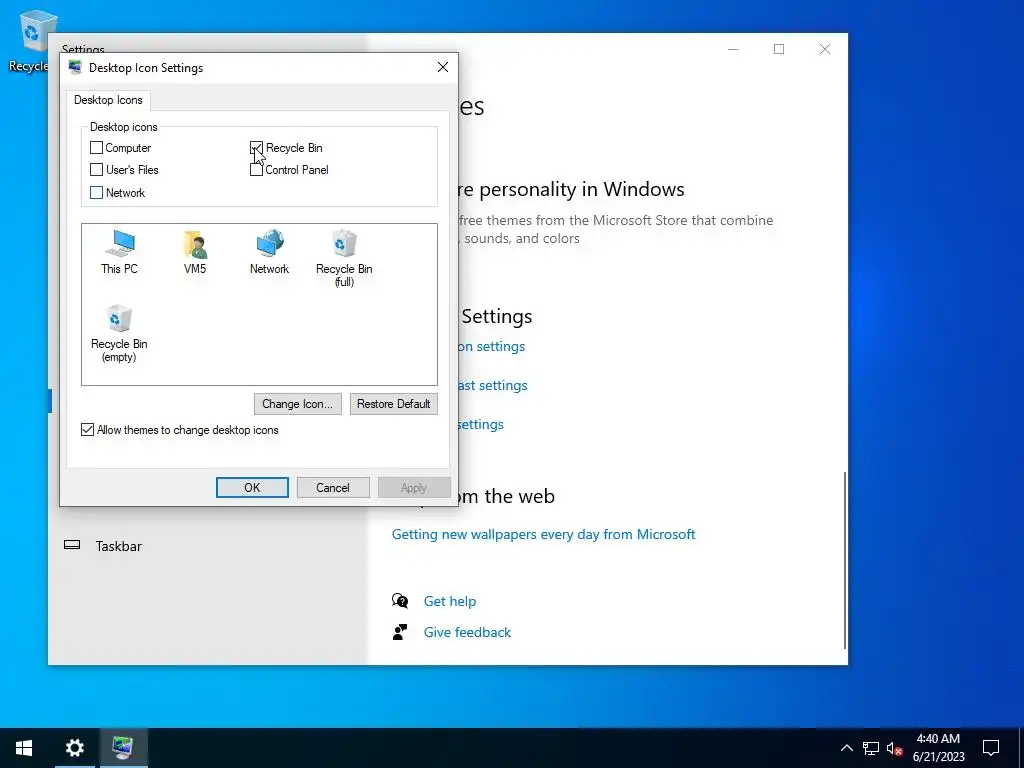Click the Get help chat icon
Viewport: 1024px width, 768px height.
pos(400,601)
